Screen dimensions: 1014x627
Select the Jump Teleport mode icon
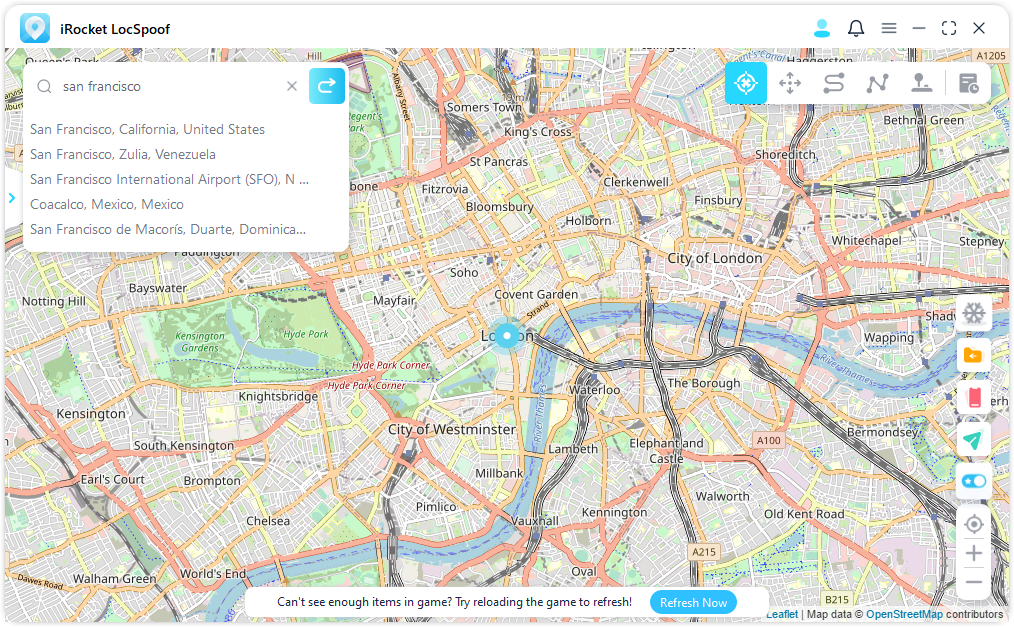921,84
